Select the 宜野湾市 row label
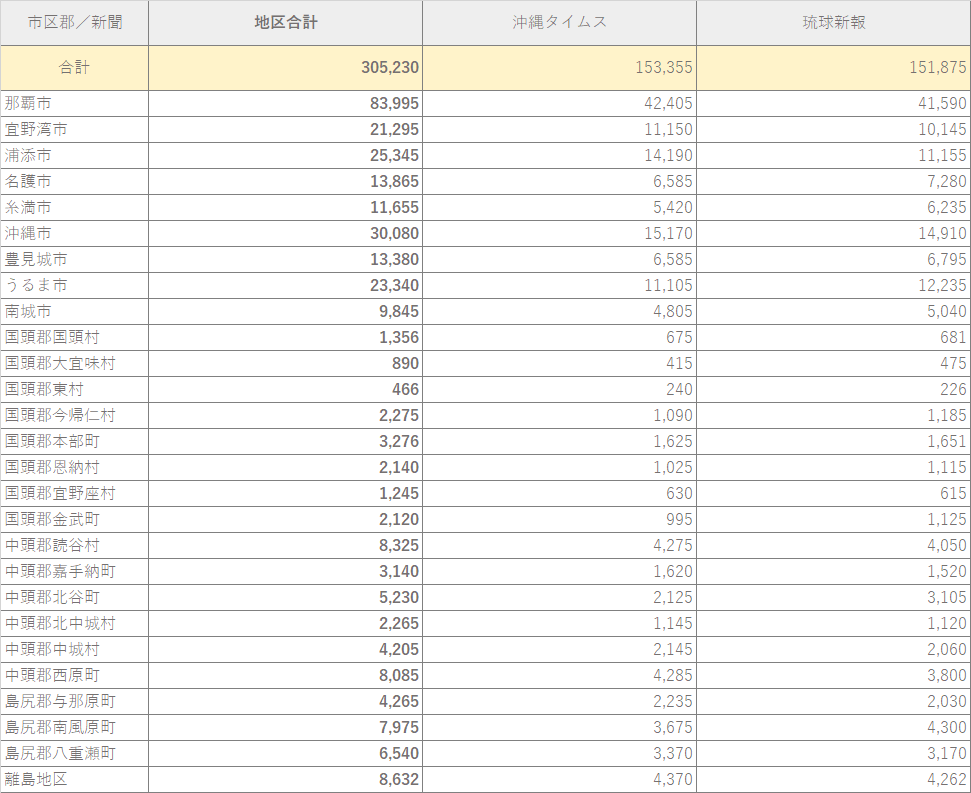This screenshot has height=793, width=971. (x=36, y=129)
